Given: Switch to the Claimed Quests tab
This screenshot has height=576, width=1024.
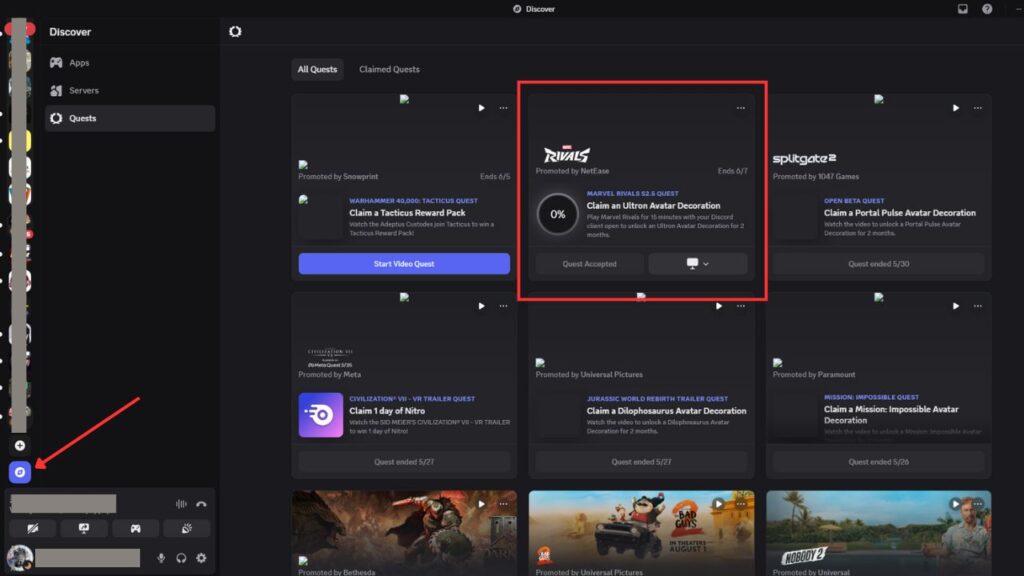Looking at the screenshot, I should (389, 69).
